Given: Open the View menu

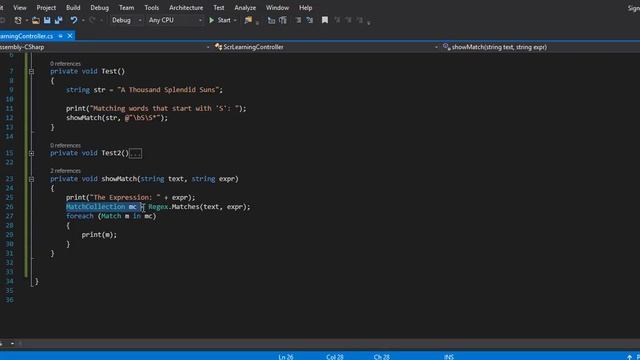Looking at the screenshot, I should pos(20,8).
